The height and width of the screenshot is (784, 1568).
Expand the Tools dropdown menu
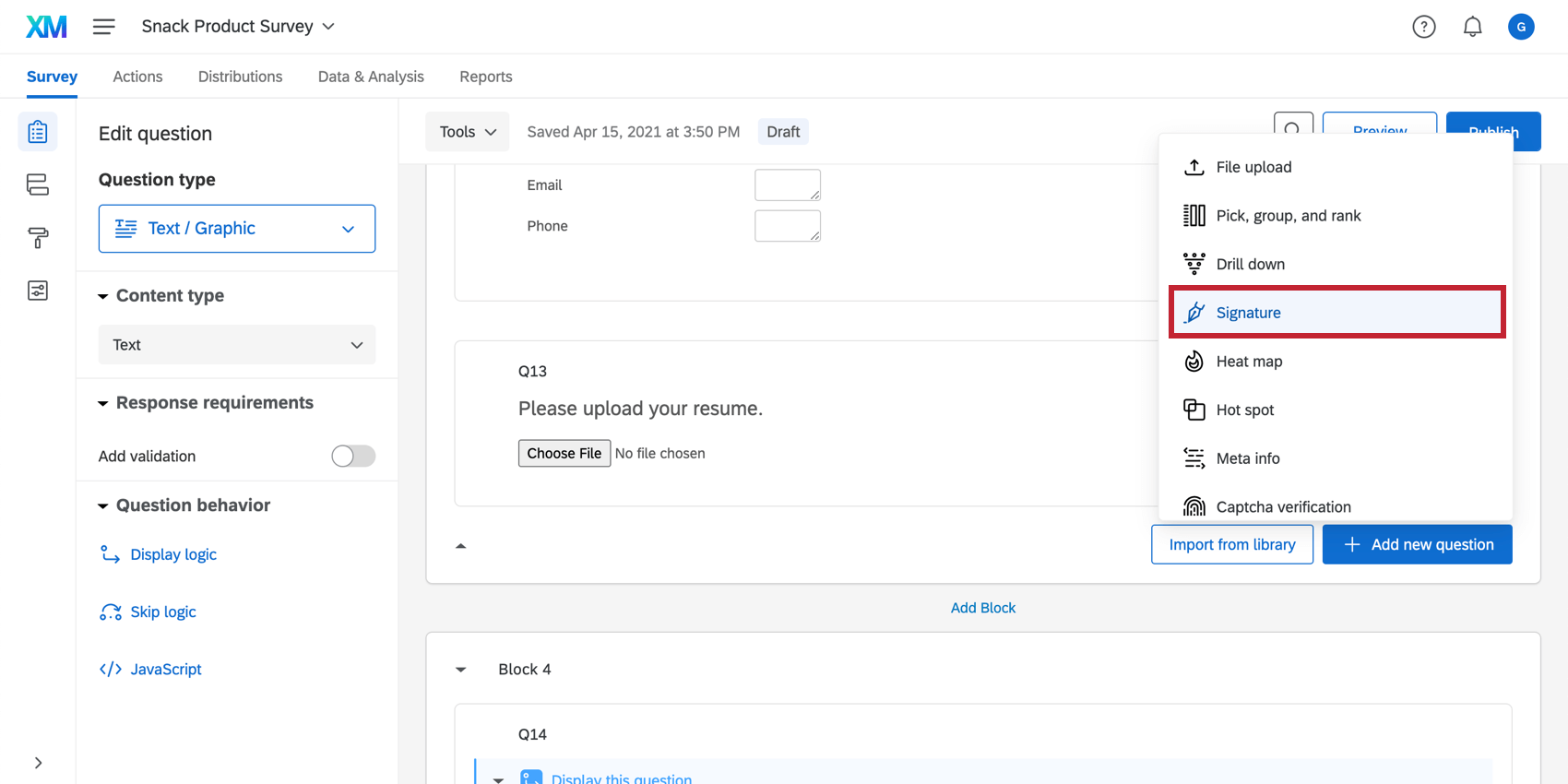(468, 132)
